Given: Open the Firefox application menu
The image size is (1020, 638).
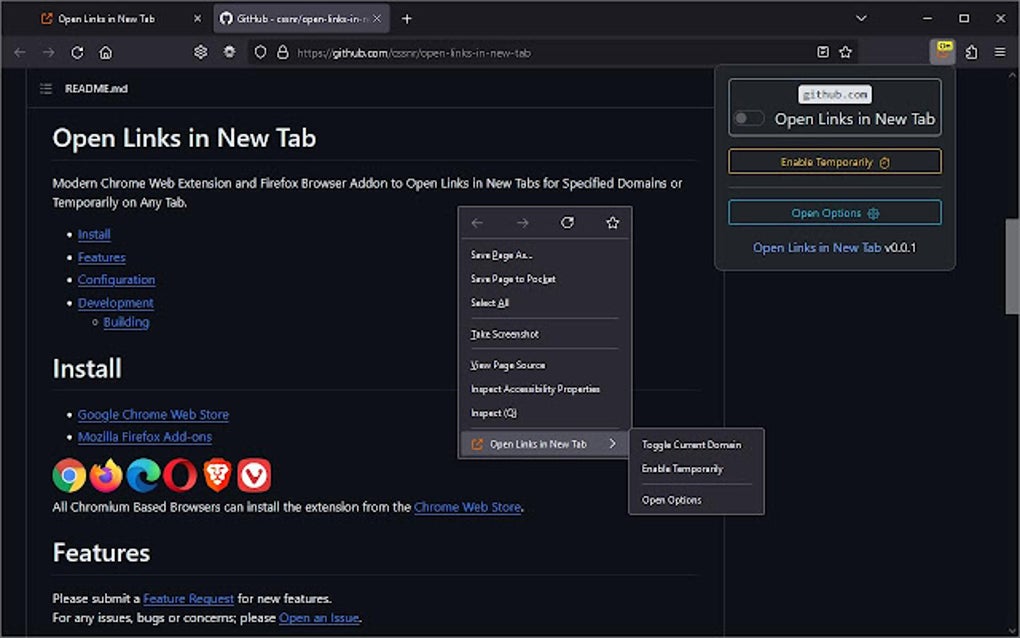Looking at the screenshot, I should pyautogui.click(x=999, y=52).
